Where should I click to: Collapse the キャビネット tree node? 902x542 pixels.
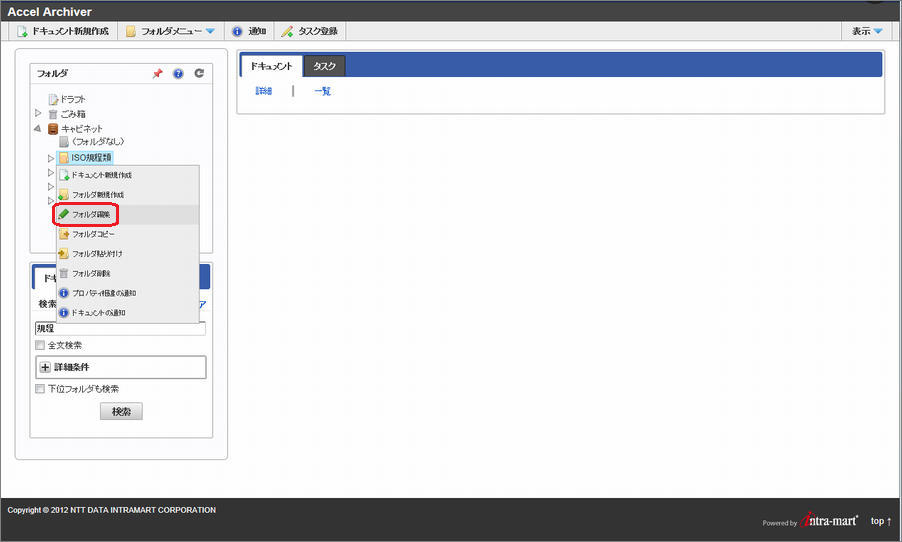pyautogui.click(x=38, y=128)
